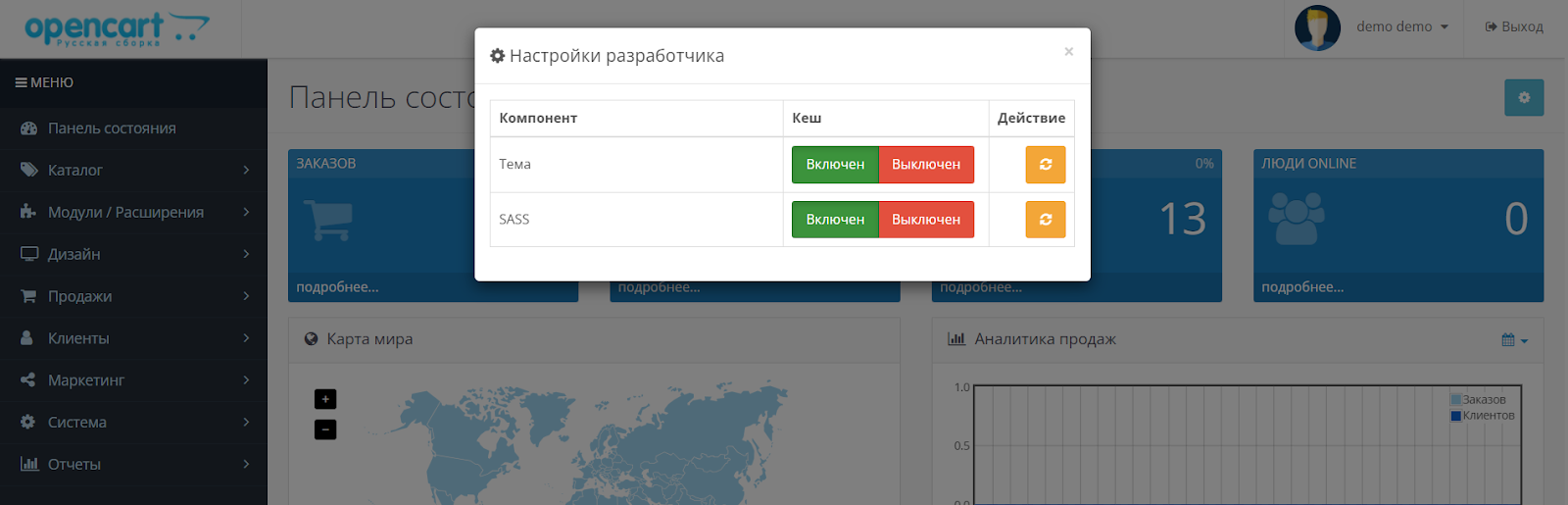Open подробнее link under ЛЮДИ ONLINE
The height and width of the screenshot is (505, 1568).
[x=1302, y=287]
